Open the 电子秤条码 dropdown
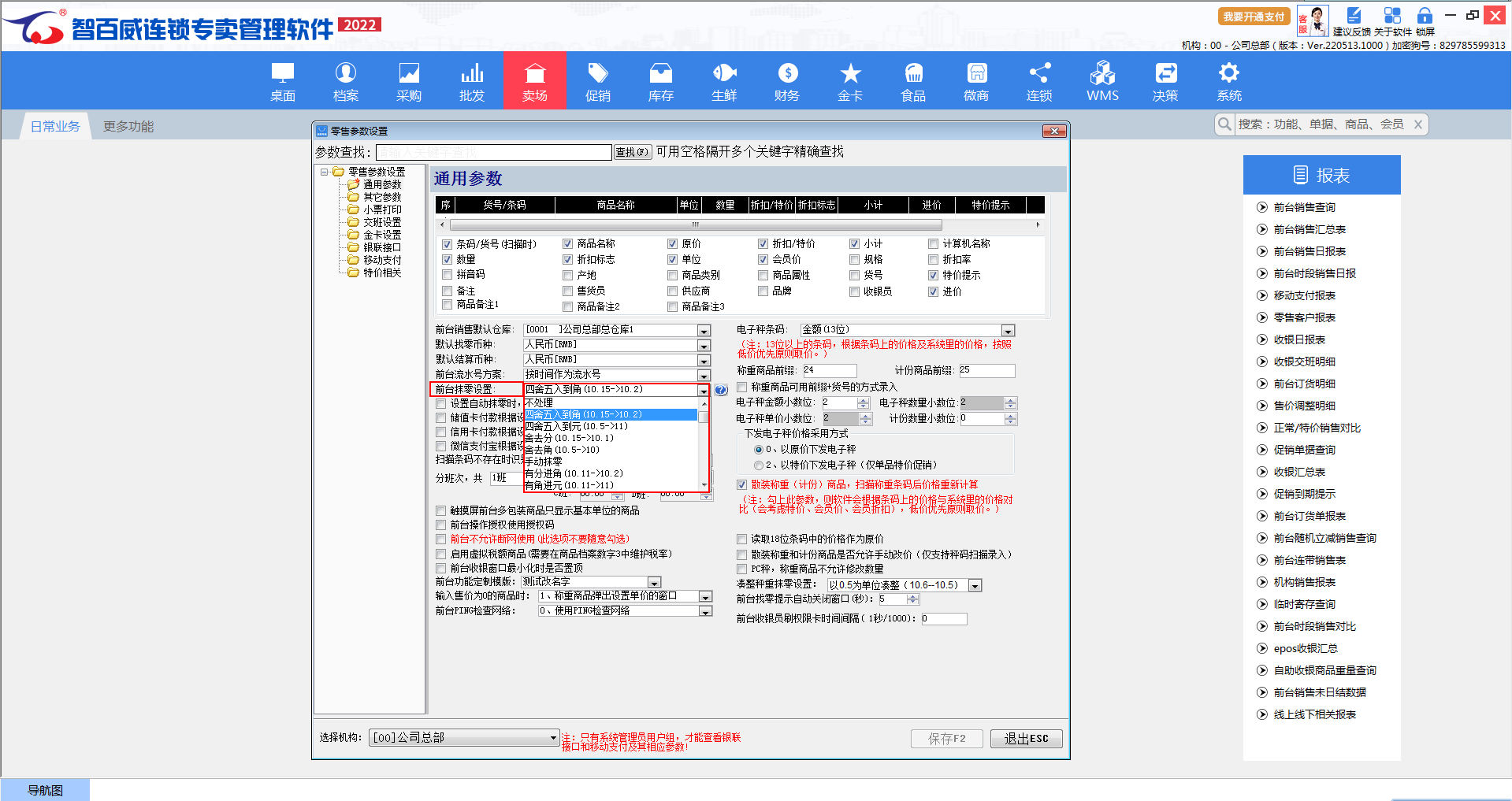 [1008, 331]
